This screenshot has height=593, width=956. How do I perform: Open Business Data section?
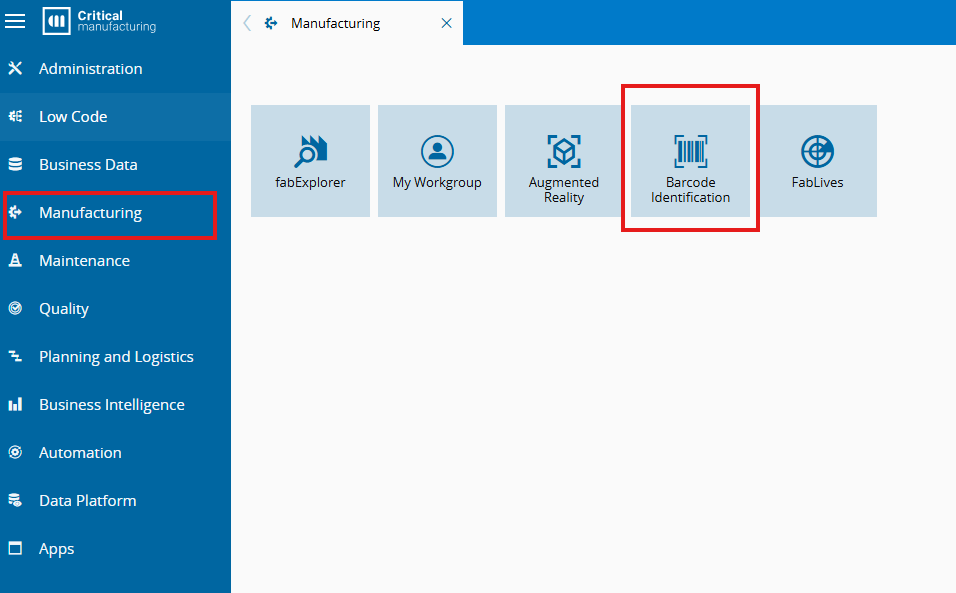(115, 165)
